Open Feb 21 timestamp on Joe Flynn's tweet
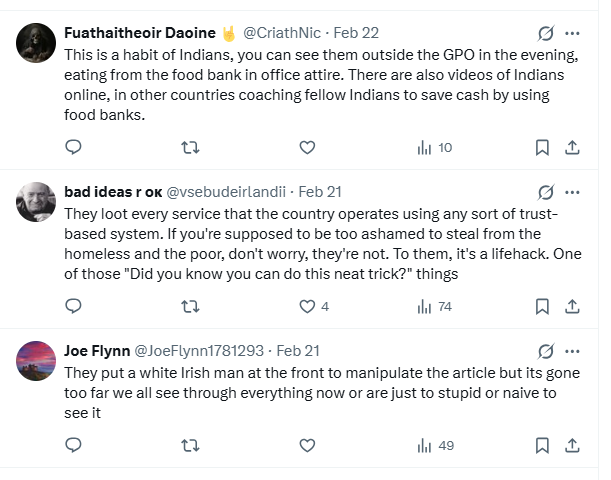 click(298, 350)
